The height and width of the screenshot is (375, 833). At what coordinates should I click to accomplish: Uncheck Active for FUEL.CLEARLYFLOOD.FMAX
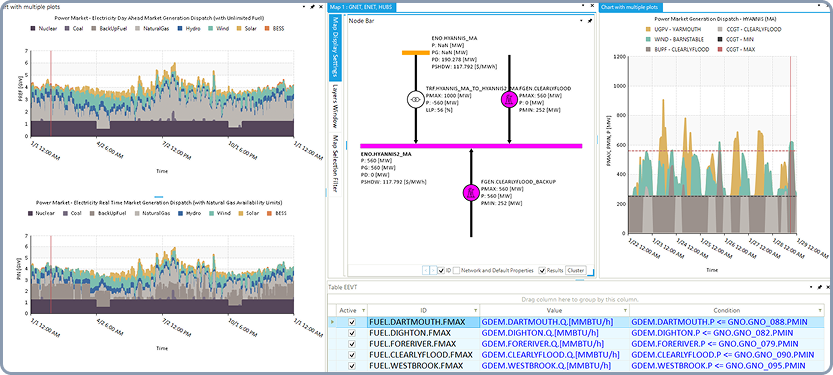(x=351, y=355)
